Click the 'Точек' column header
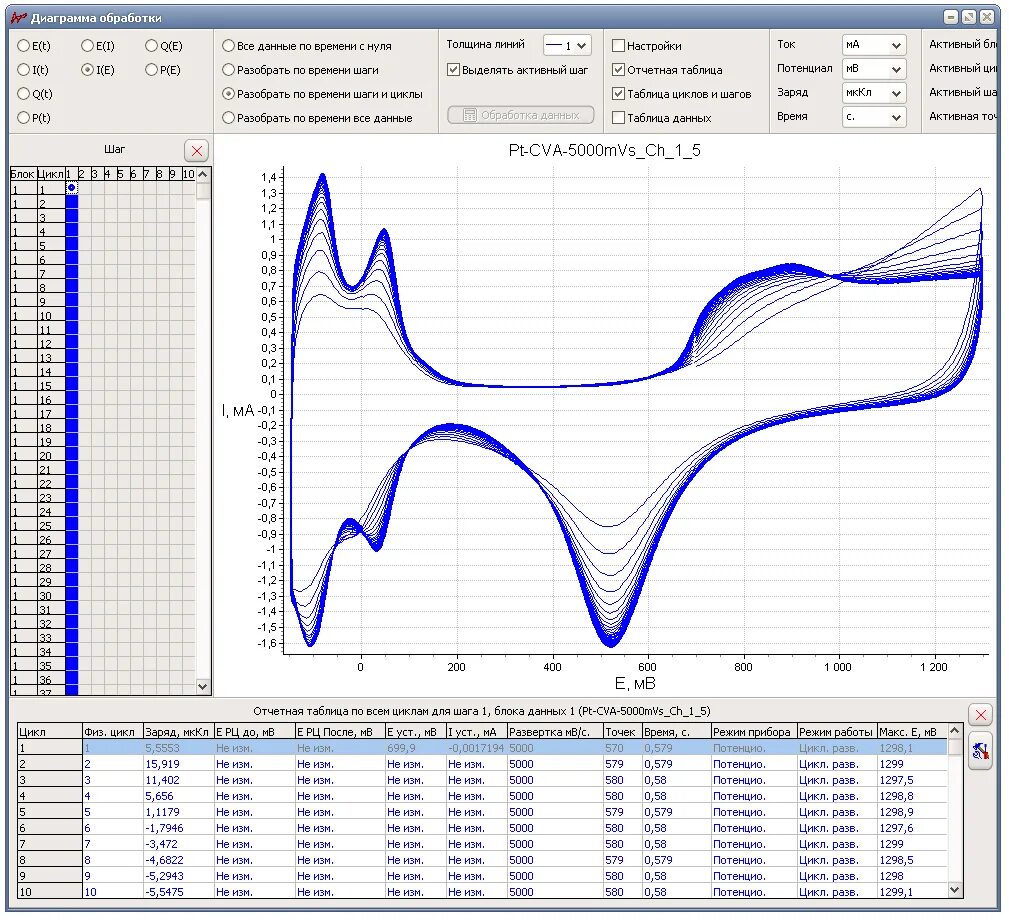Viewport: 1009px width, 920px height. pyautogui.click(x=623, y=732)
